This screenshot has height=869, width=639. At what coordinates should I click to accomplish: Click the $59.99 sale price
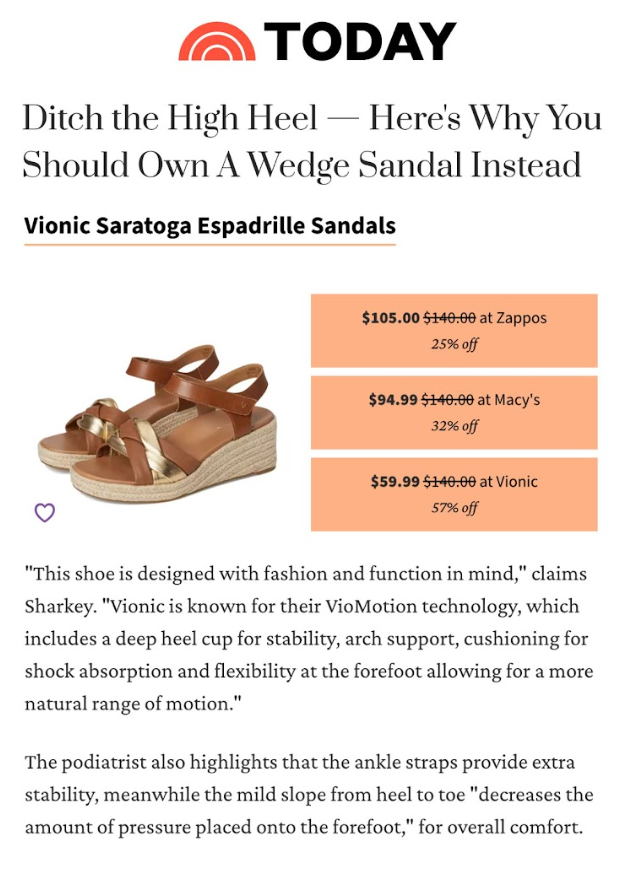click(x=395, y=482)
